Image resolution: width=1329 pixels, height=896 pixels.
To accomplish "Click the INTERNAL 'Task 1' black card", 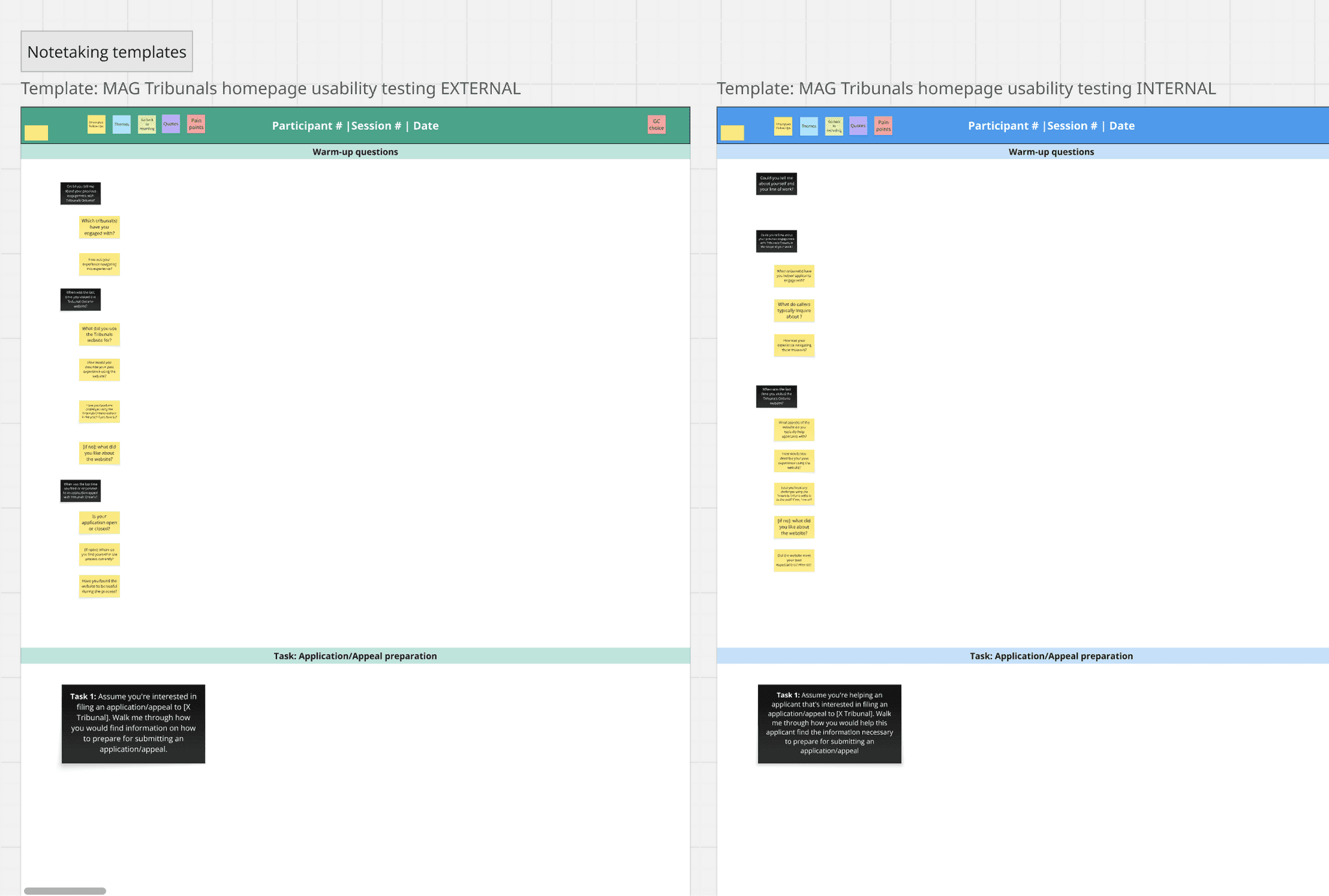I will [829, 723].
